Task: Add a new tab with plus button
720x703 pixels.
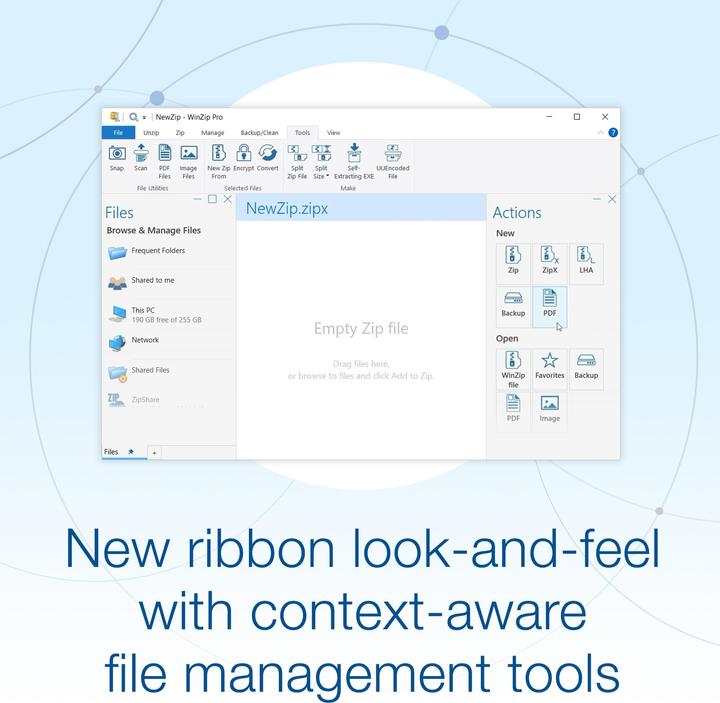Action: (x=154, y=453)
